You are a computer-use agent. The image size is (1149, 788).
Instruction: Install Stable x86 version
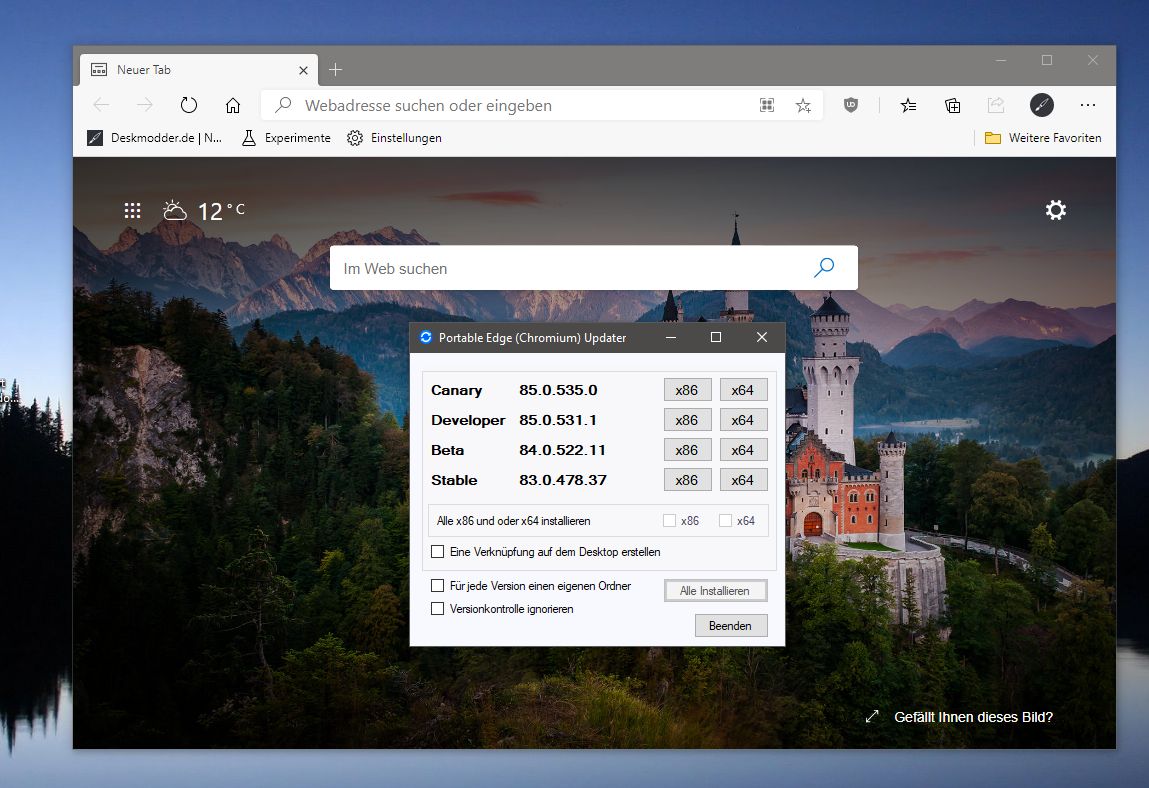[687, 480]
